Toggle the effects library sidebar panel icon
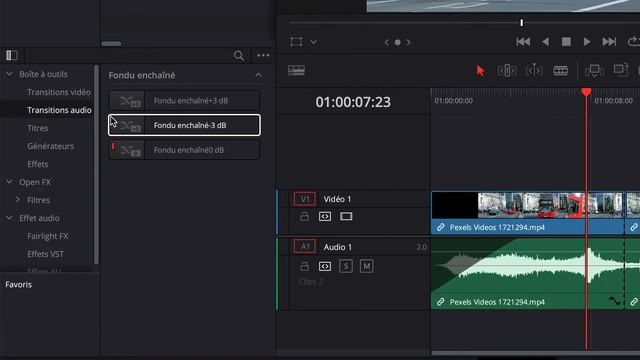The image size is (640, 360). tap(11, 55)
